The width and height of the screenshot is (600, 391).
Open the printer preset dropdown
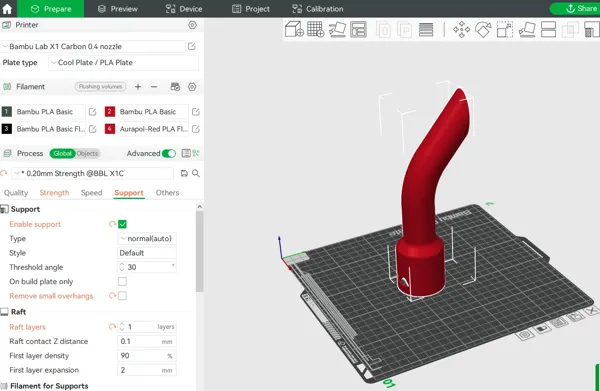pos(93,46)
